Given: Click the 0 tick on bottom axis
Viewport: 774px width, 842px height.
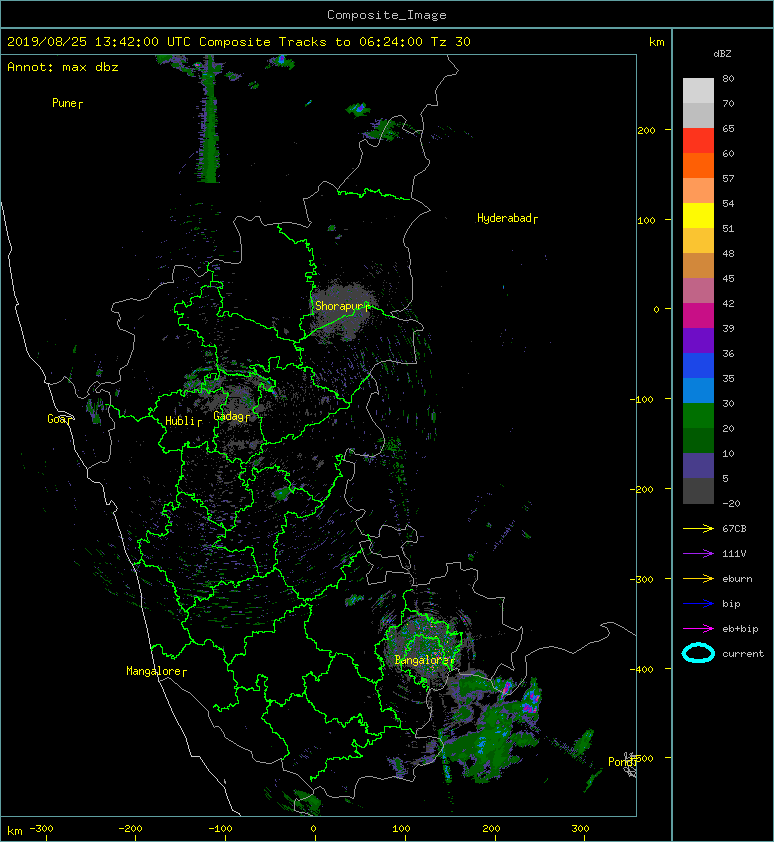Looking at the screenshot, I should coord(314,829).
